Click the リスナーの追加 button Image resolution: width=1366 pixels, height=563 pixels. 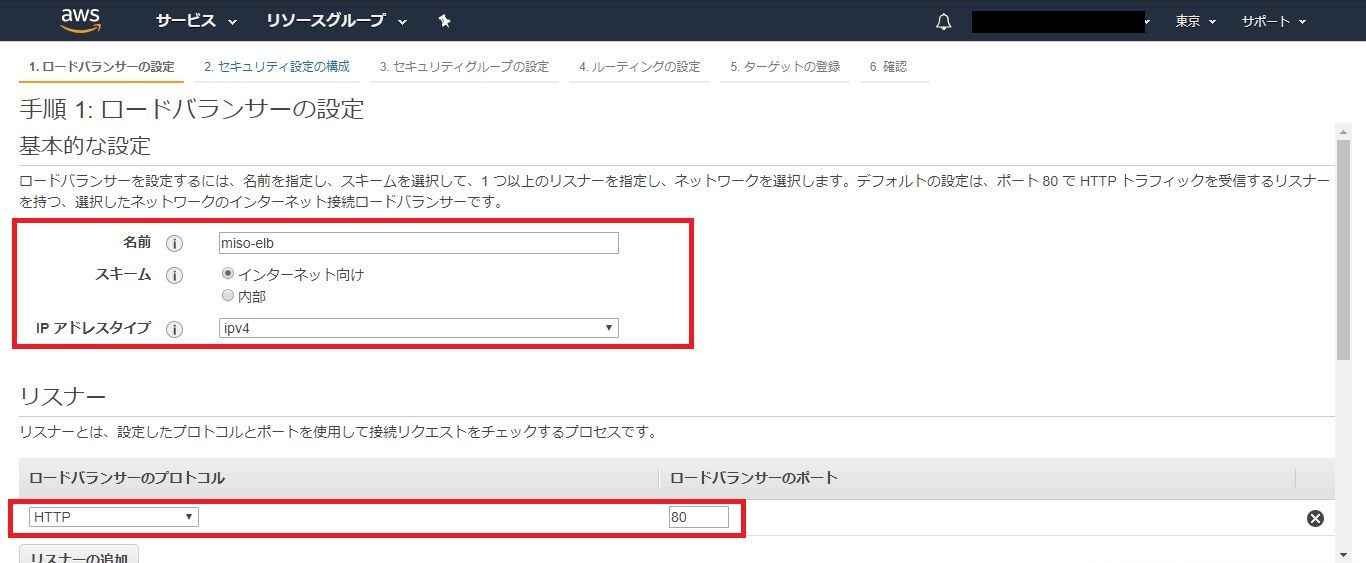[x=79, y=556]
